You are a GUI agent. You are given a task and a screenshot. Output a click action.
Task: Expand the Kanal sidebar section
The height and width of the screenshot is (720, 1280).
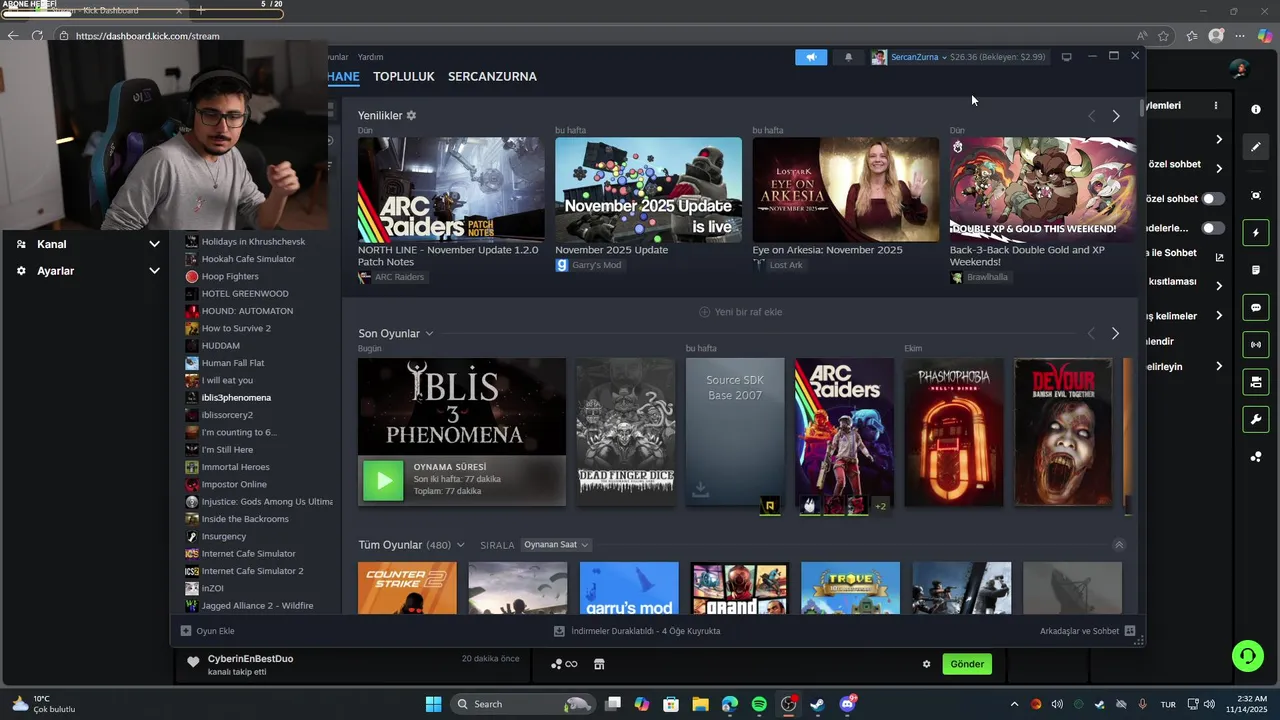click(x=154, y=244)
